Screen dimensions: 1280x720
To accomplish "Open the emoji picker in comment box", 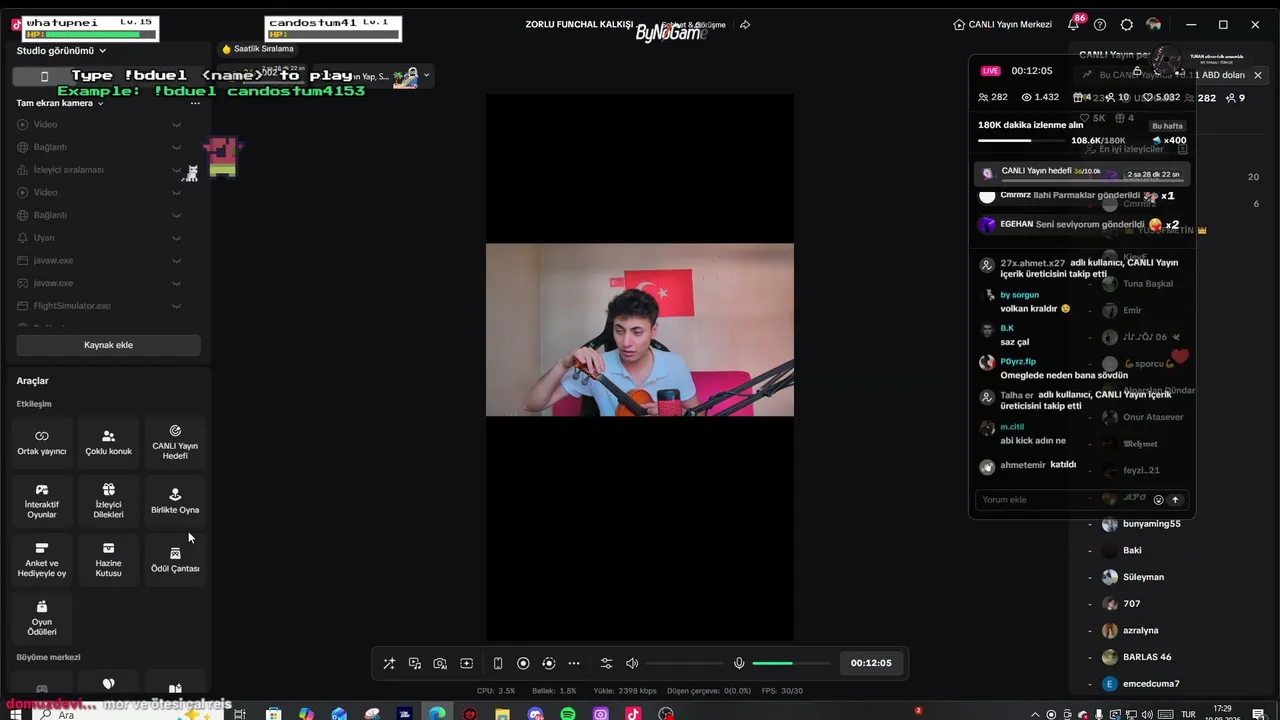I will point(1158,500).
